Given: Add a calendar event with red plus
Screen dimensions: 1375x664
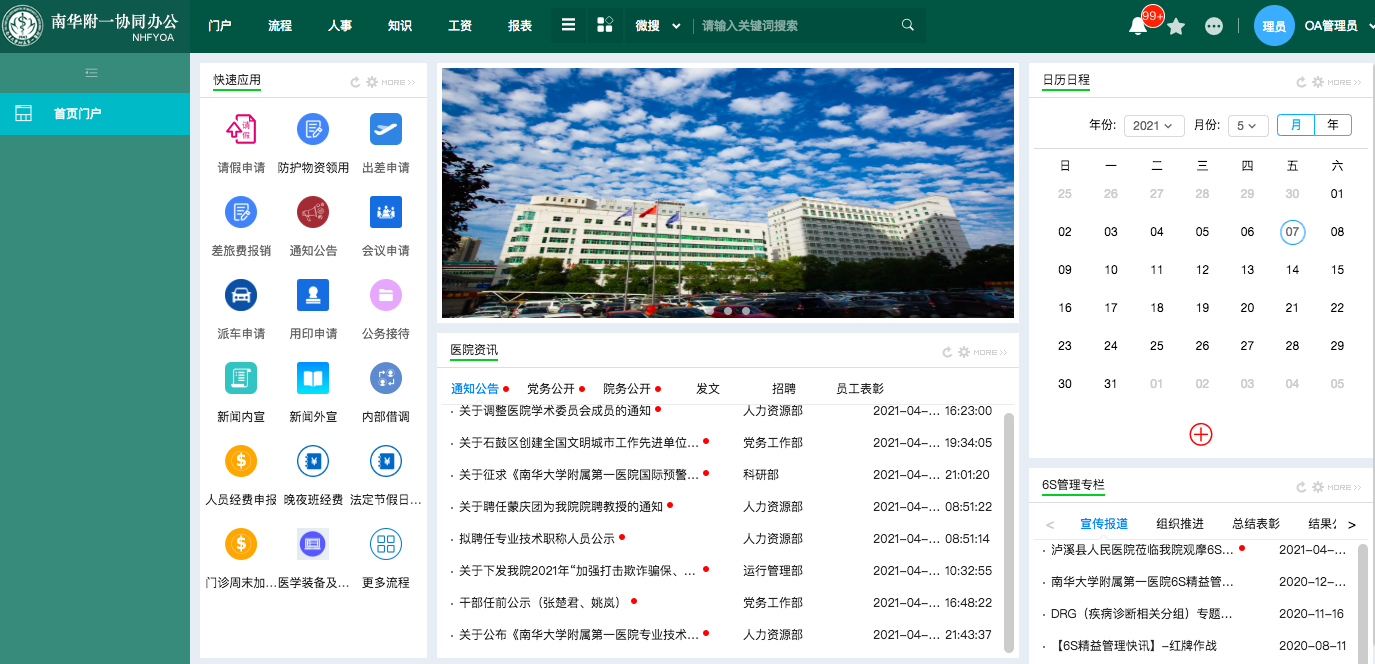Looking at the screenshot, I should click(x=1201, y=434).
